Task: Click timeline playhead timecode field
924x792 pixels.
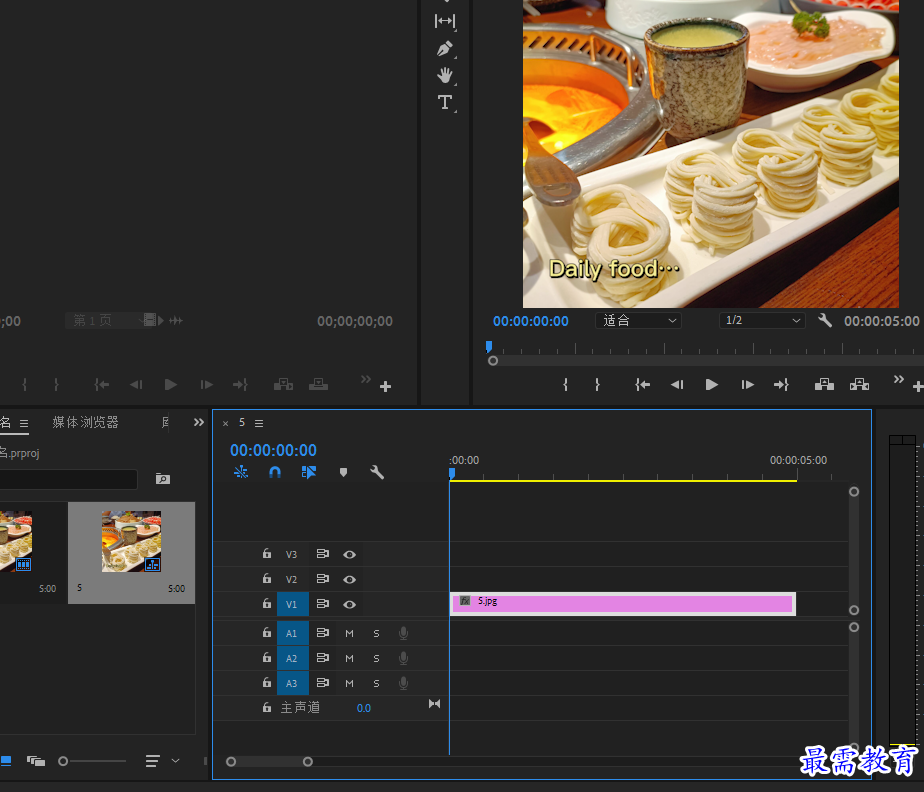Action: tap(273, 450)
